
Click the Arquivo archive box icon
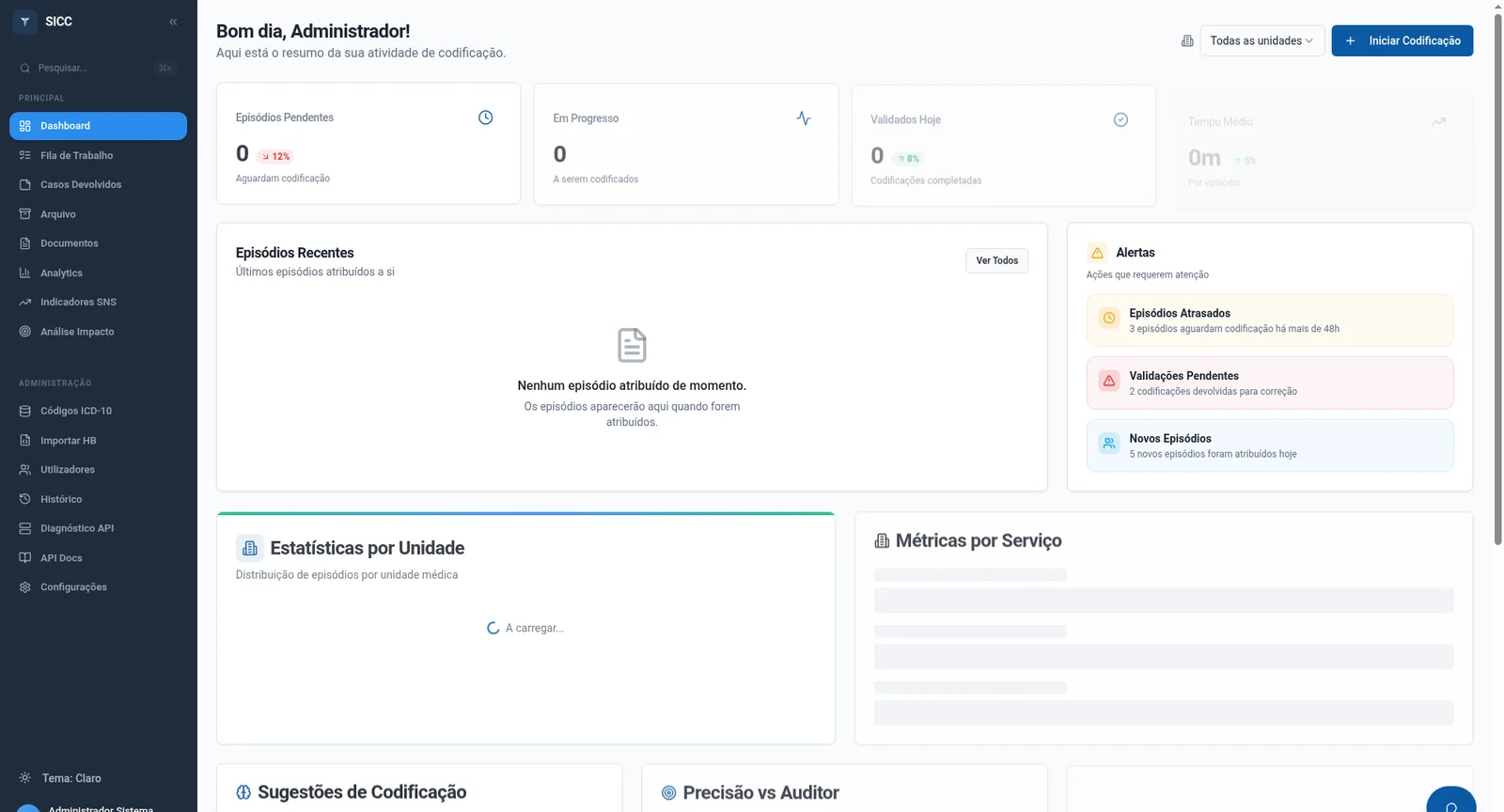(25, 214)
